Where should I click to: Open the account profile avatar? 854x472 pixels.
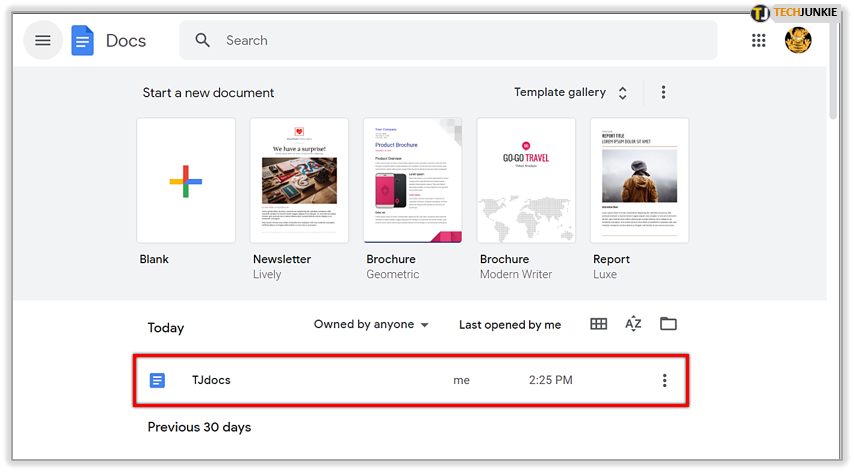[x=798, y=40]
